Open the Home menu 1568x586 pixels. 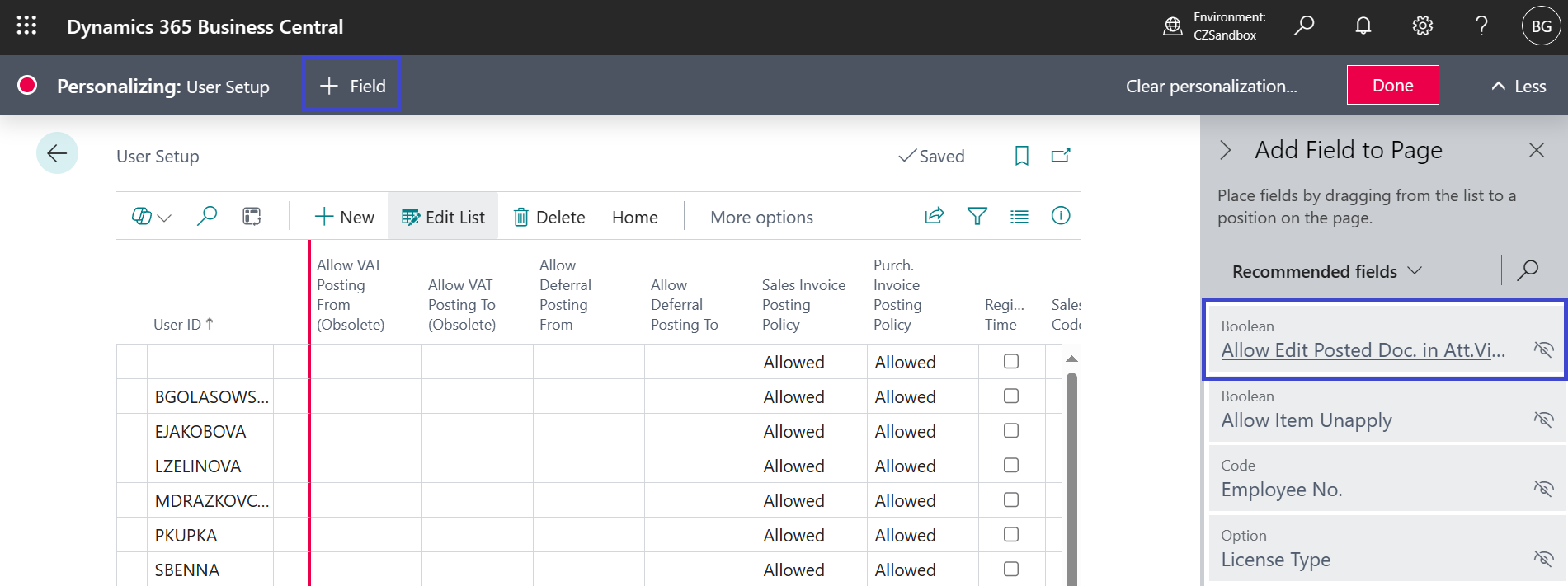[x=634, y=218]
